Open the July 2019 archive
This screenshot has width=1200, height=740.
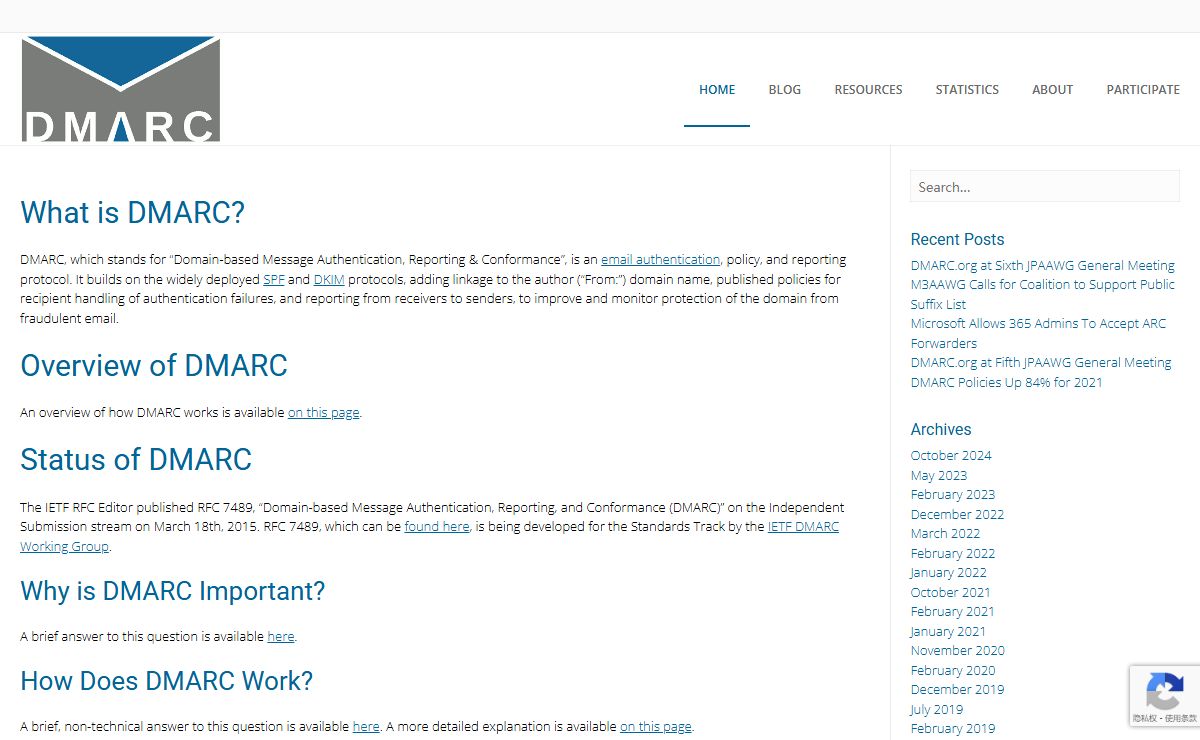point(937,709)
